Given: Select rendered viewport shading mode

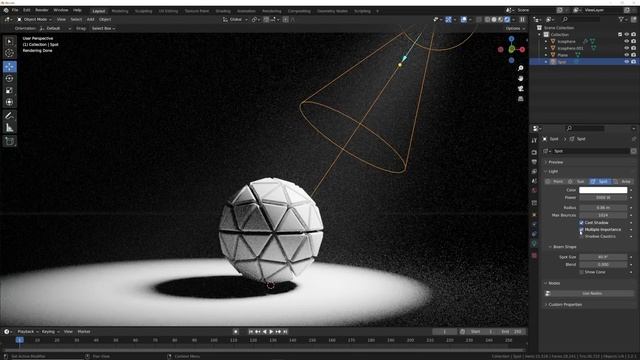Looking at the screenshot, I should point(507,19).
